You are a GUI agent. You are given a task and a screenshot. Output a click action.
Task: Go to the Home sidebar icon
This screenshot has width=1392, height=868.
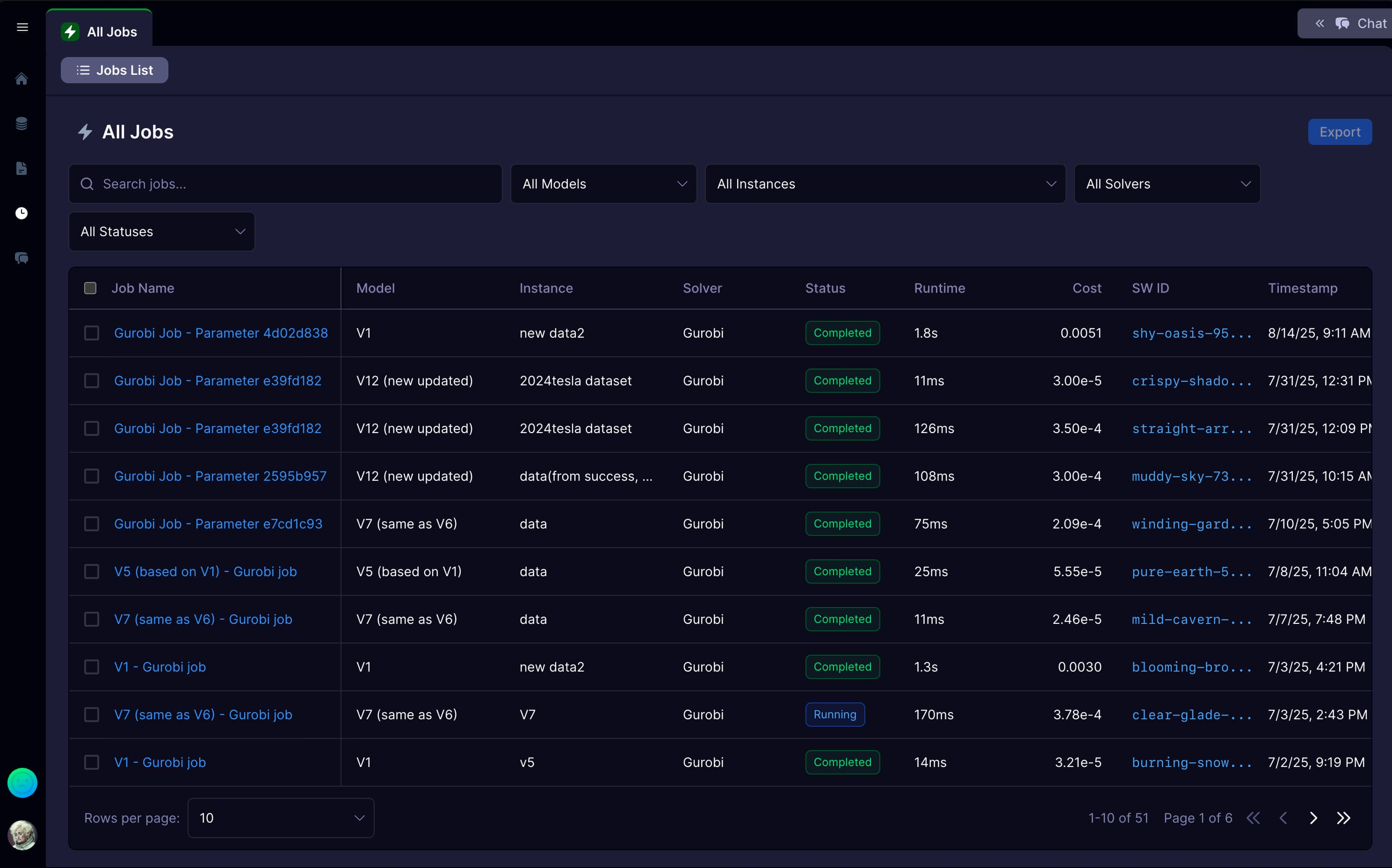22,79
